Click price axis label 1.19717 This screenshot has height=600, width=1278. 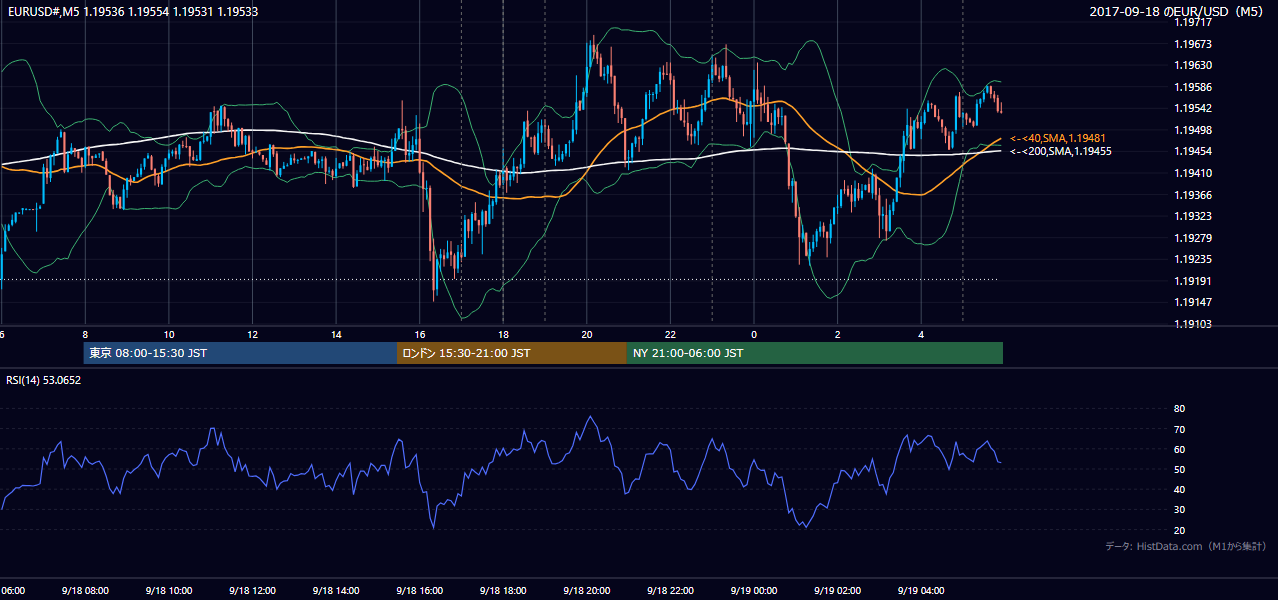pyautogui.click(x=1192, y=23)
